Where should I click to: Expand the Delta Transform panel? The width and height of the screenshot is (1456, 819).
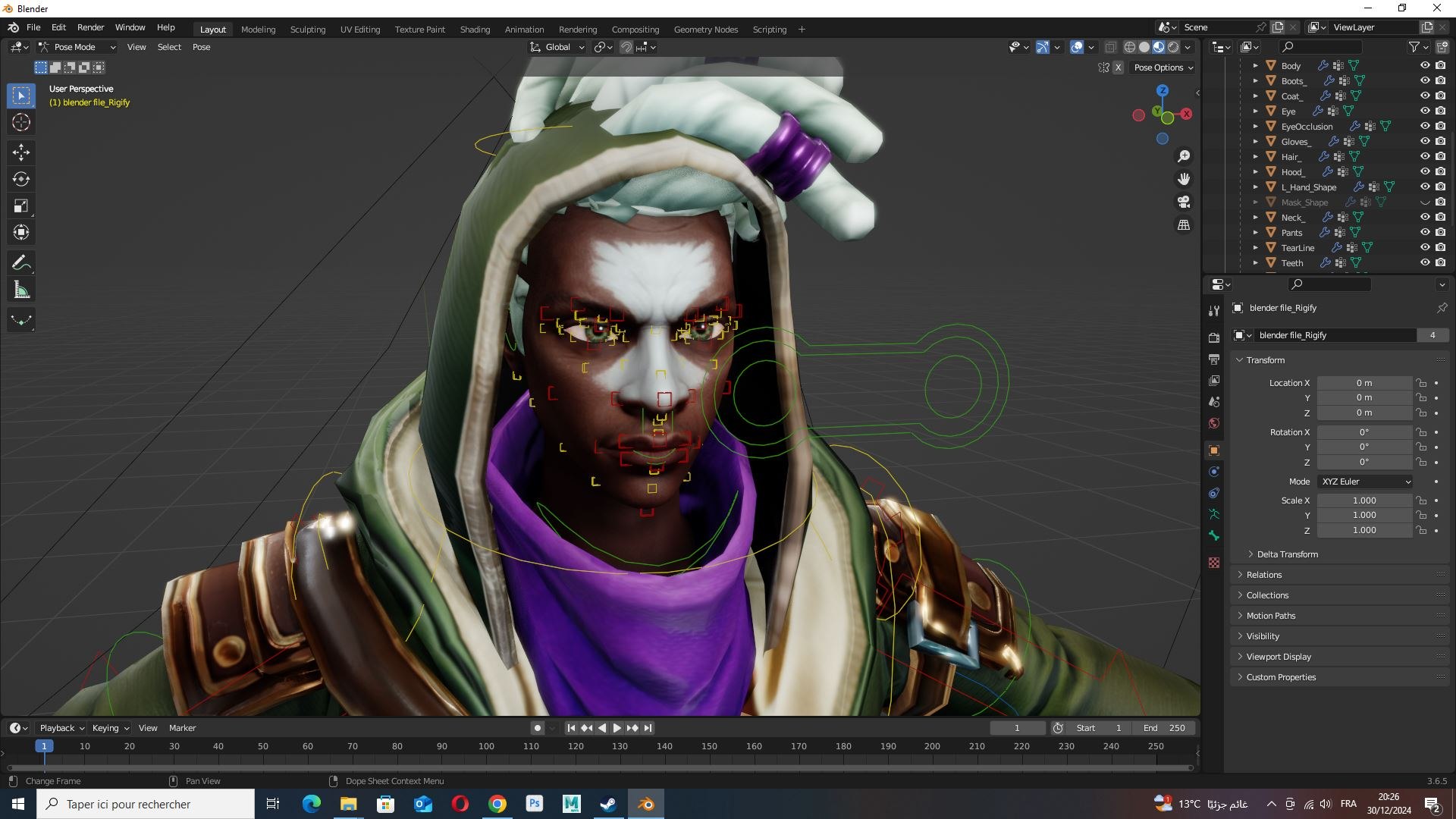1288,554
